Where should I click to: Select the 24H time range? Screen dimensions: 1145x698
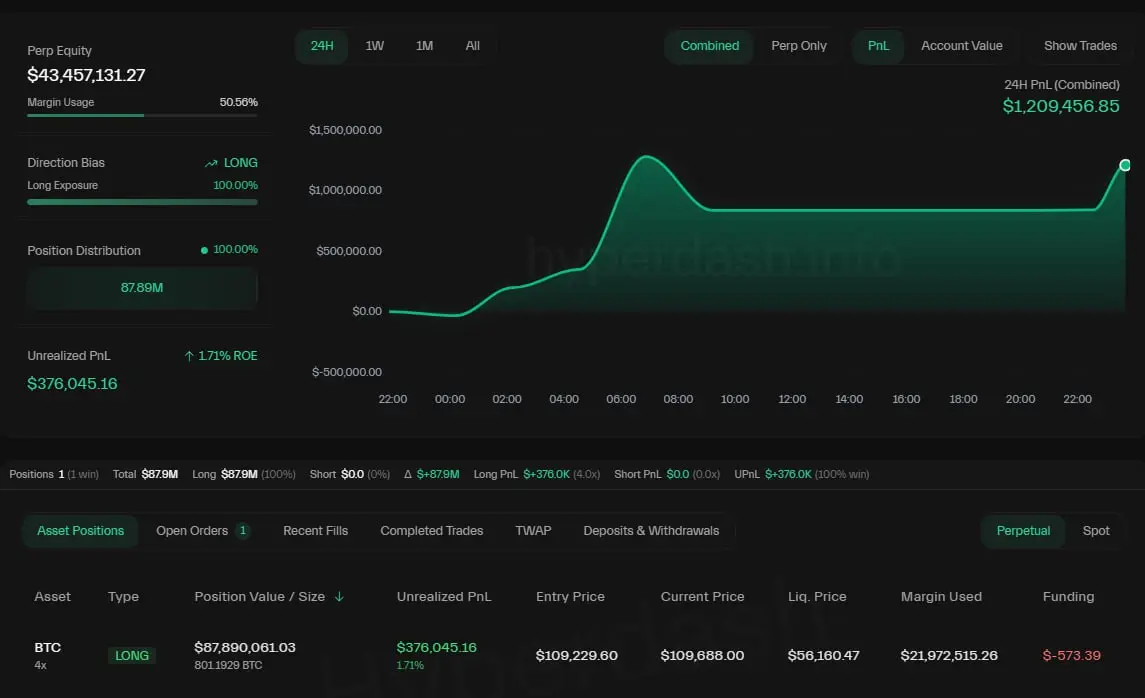tap(322, 46)
